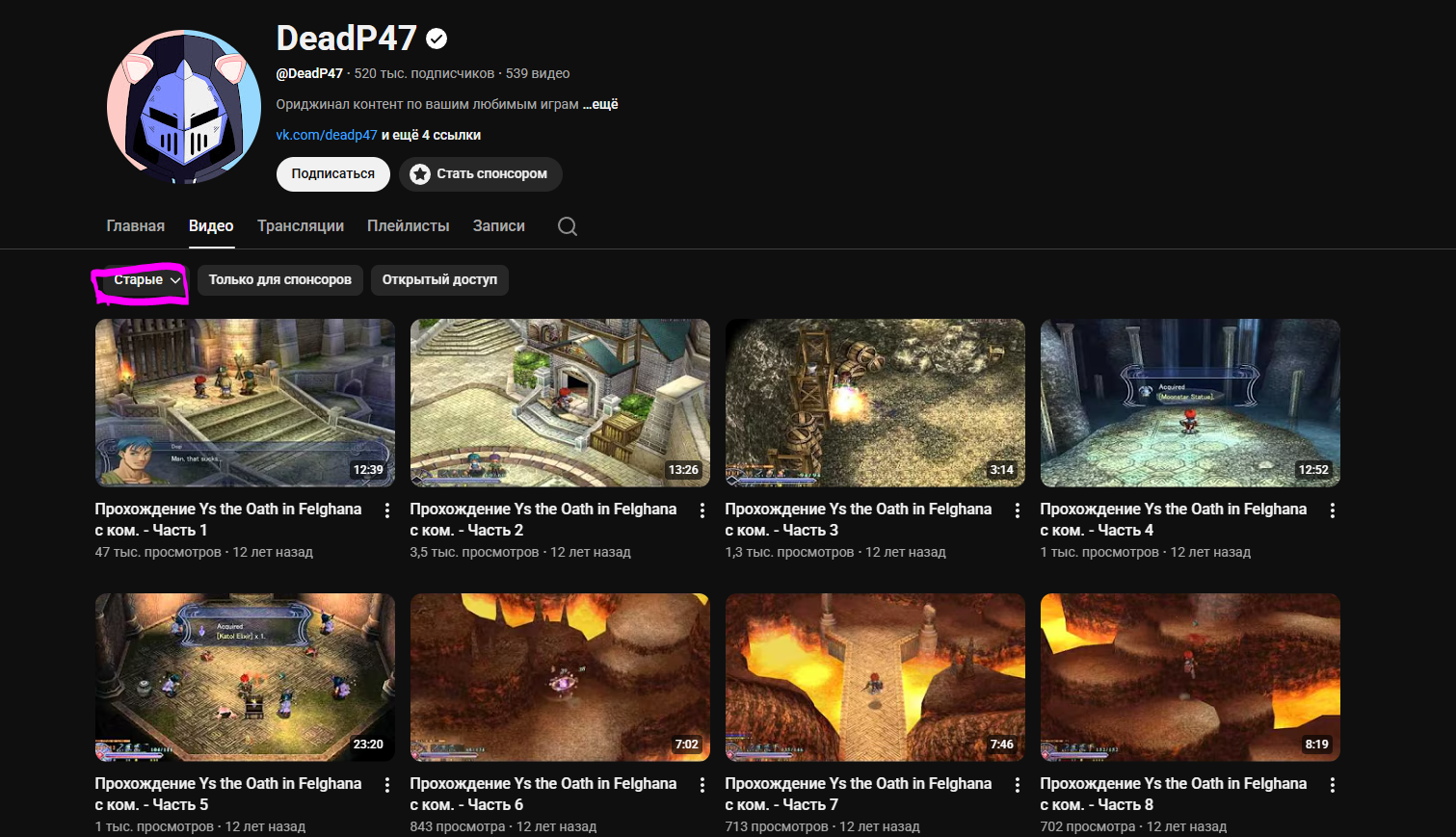Image resolution: width=1456 pixels, height=837 pixels.
Task: Click the DeadP47 channel avatar
Action: click(x=184, y=107)
